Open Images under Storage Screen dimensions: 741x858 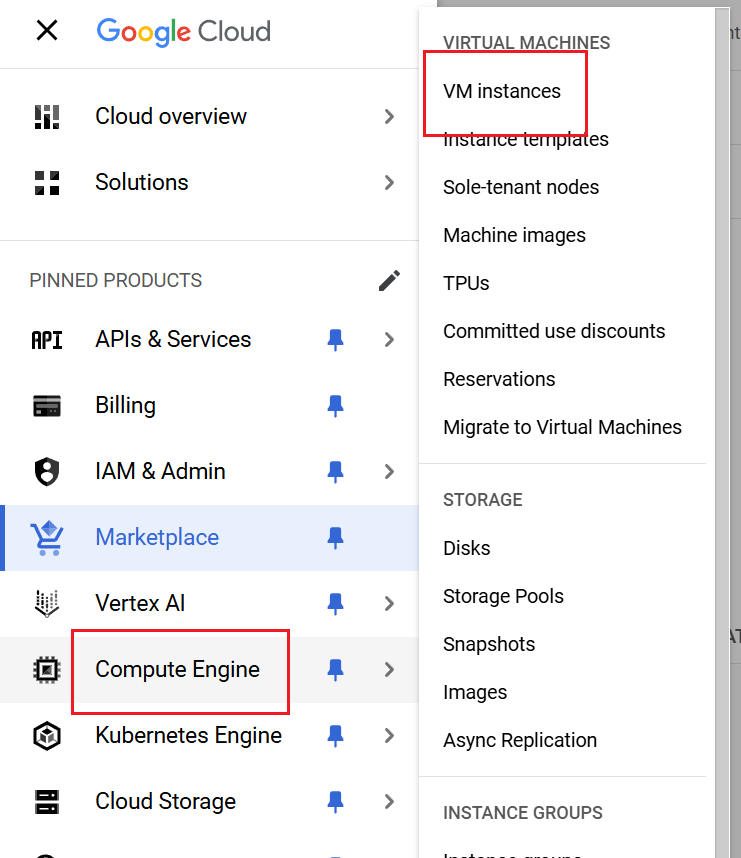pyautogui.click(x=475, y=693)
